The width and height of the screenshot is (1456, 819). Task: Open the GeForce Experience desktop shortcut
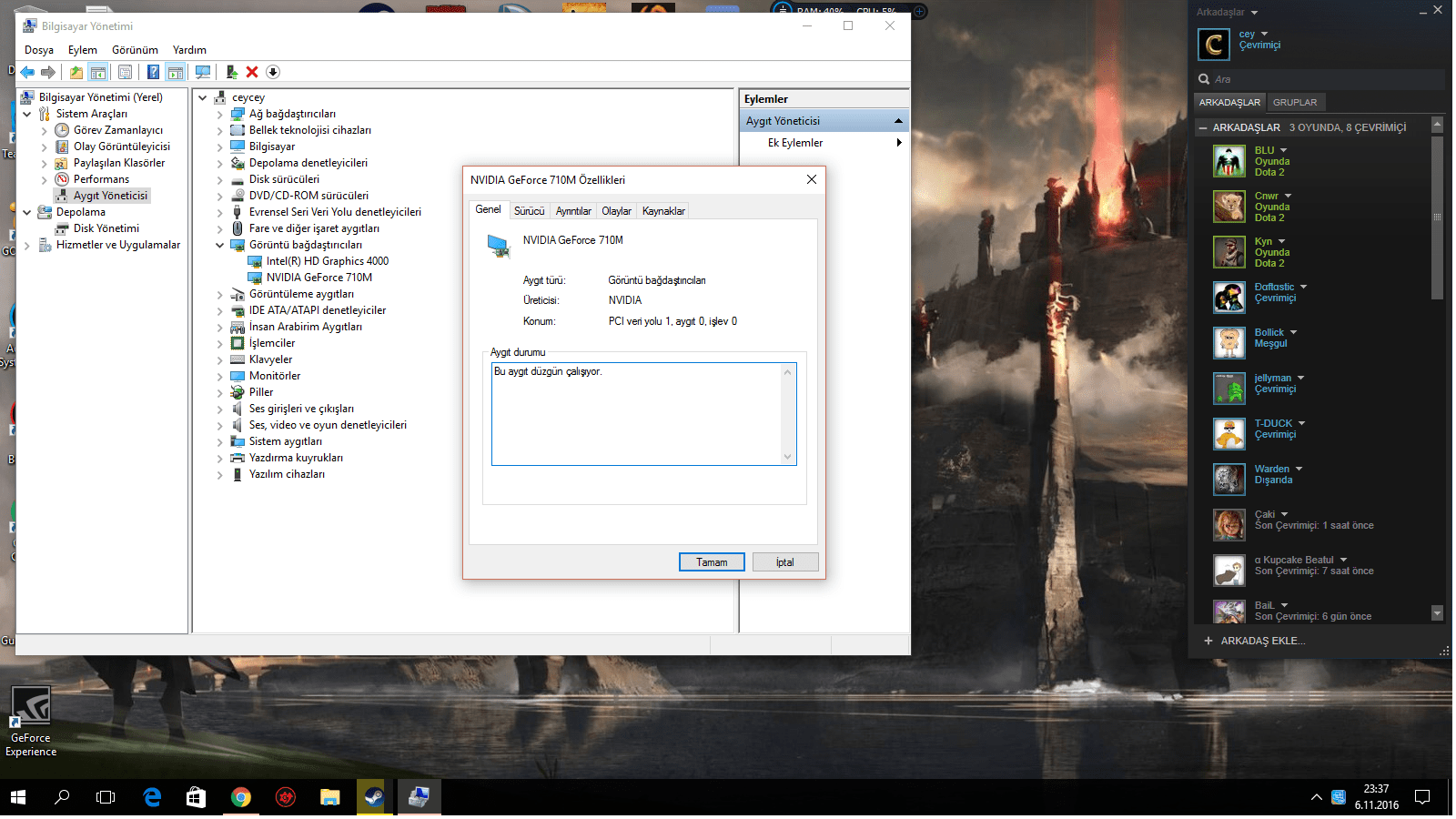pos(31,721)
